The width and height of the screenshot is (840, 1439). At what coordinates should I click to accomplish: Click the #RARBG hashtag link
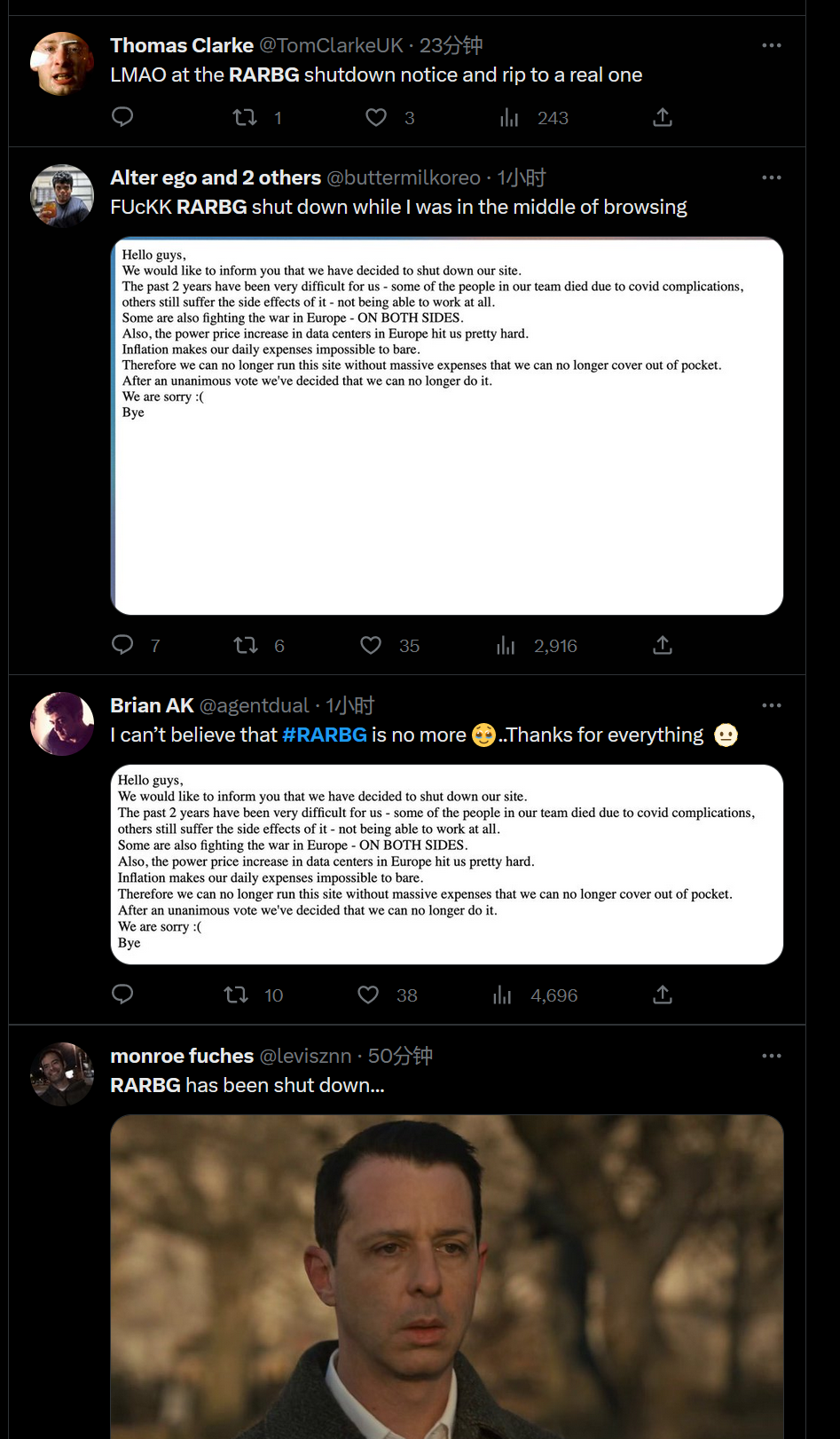(325, 735)
